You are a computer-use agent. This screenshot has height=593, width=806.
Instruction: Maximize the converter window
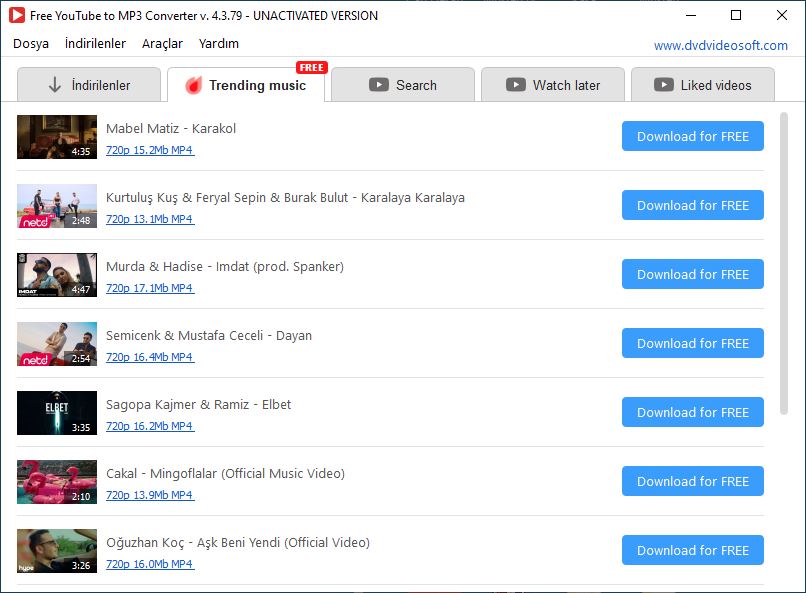(736, 15)
